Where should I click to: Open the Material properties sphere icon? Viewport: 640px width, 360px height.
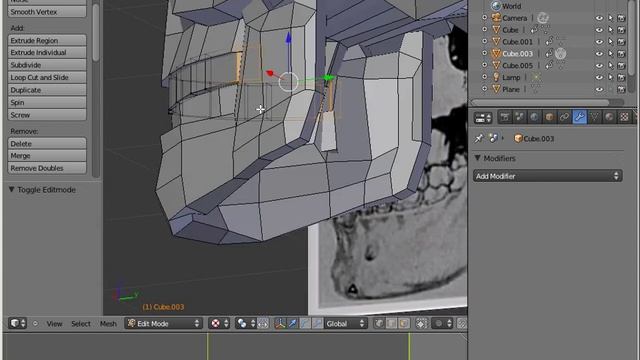[x=609, y=118]
